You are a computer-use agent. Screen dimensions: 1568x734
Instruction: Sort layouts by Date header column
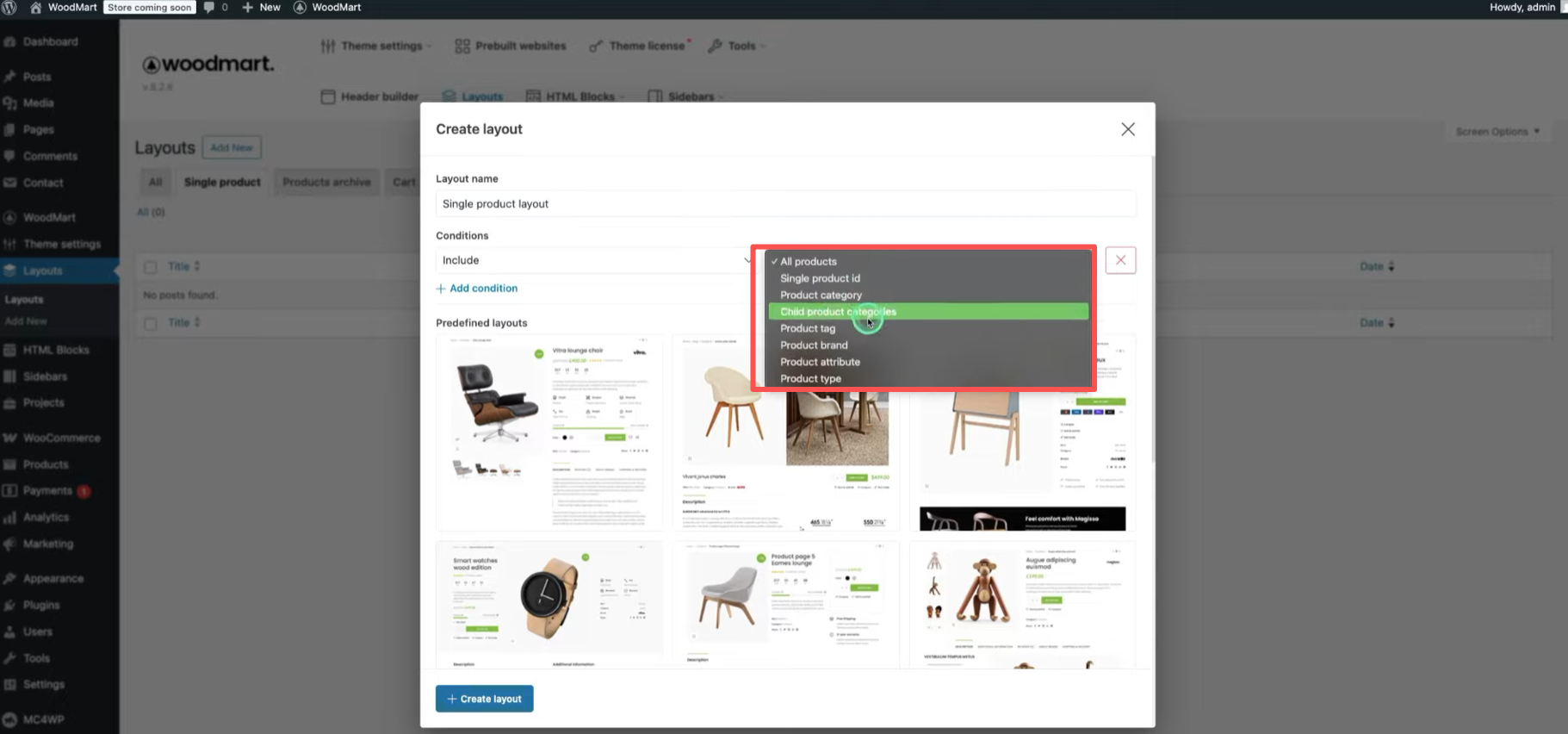click(1377, 266)
